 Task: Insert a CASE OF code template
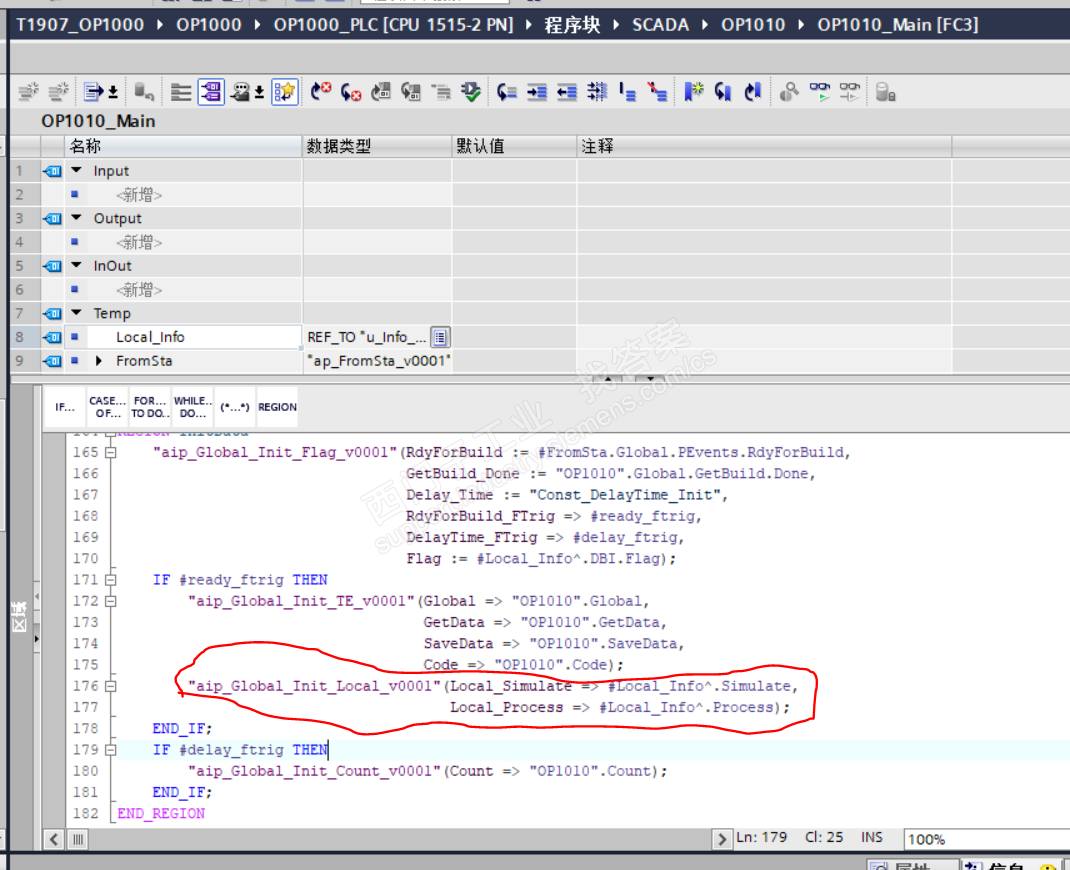pos(108,407)
